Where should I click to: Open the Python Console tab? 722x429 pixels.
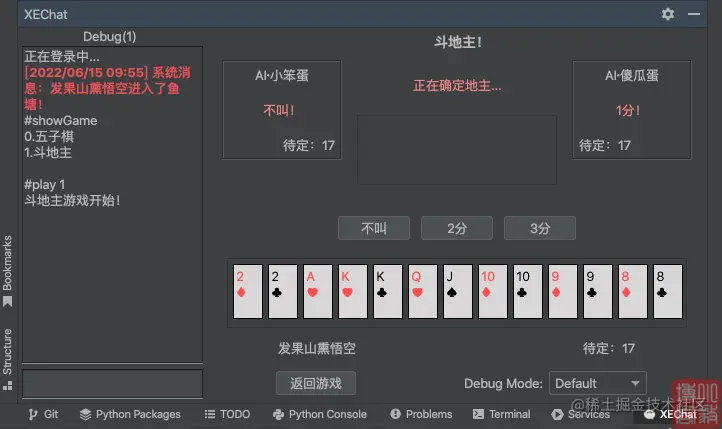coord(320,414)
